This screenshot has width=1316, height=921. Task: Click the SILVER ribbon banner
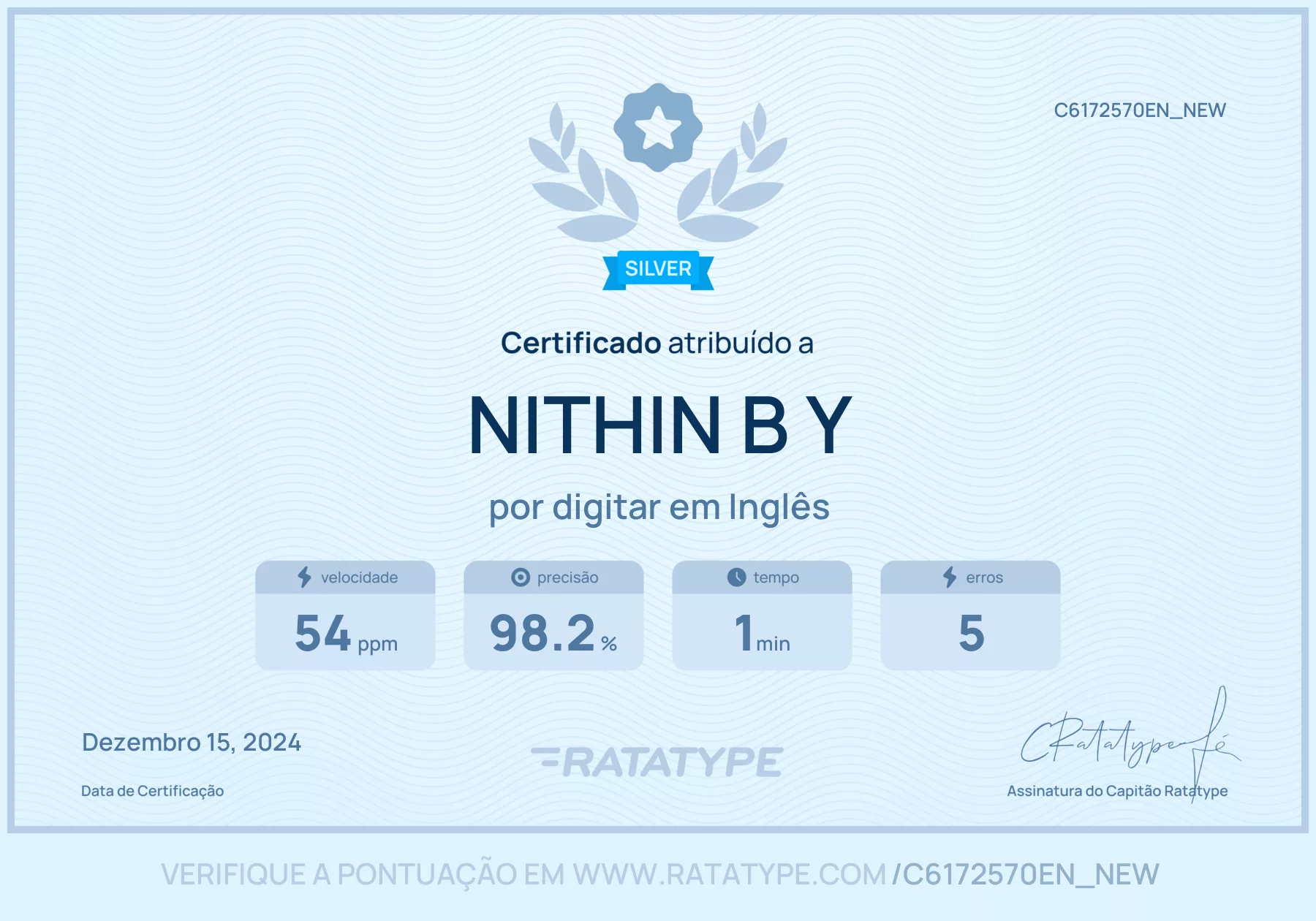click(x=658, y=270)
